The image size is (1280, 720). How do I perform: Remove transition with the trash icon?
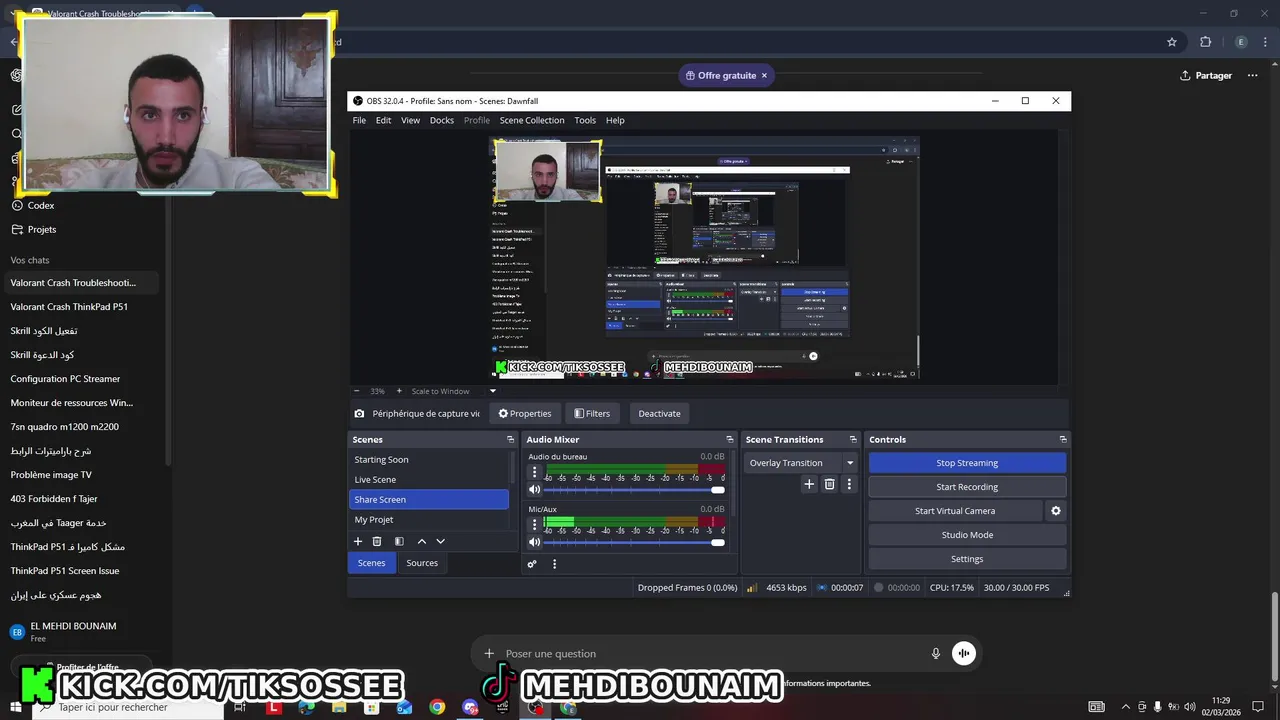click(829, 484)
